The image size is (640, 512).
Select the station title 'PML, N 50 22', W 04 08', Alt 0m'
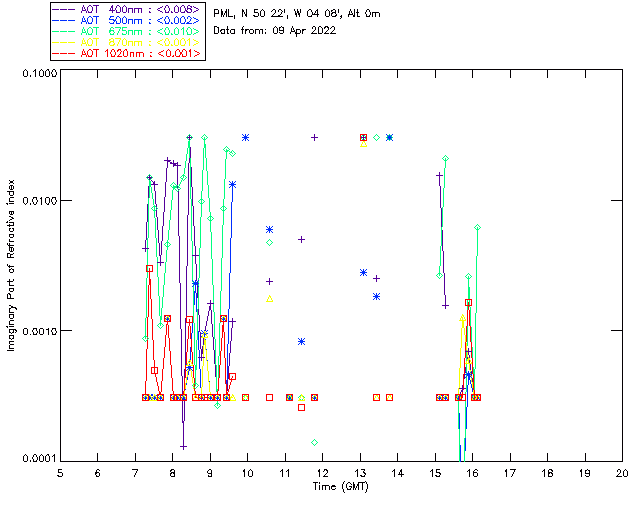pos(297,13)
